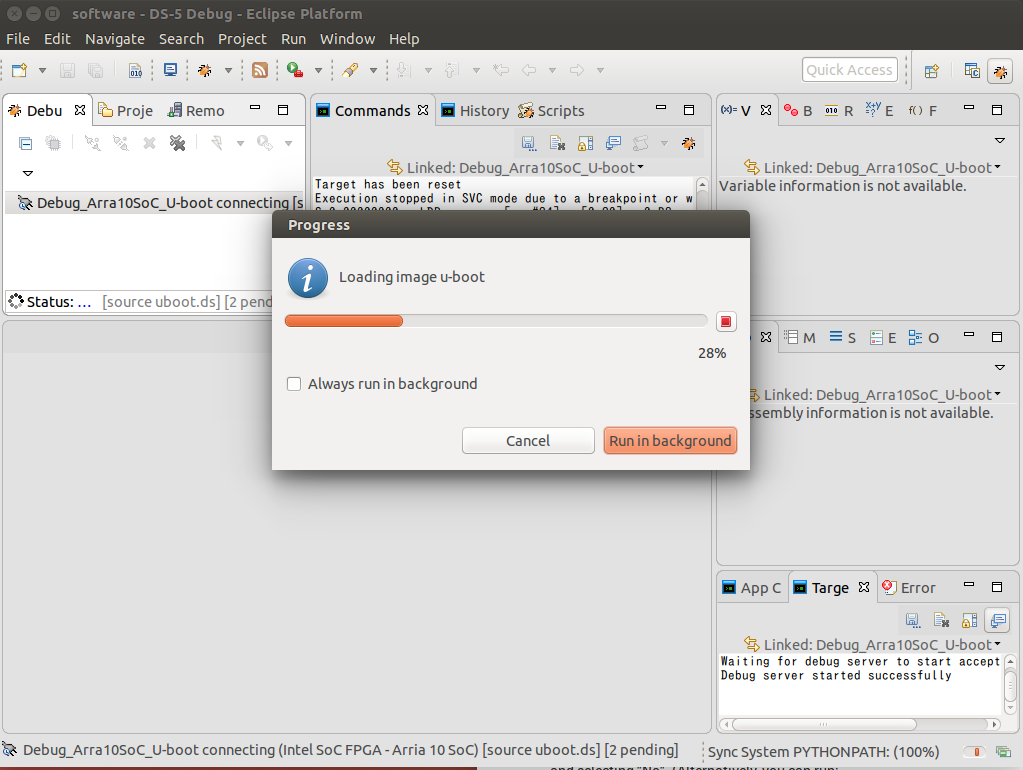This screenshot has height=770, width=1023.
Task: Click the Run launch icon in toolbar
Action: [295, 70]
